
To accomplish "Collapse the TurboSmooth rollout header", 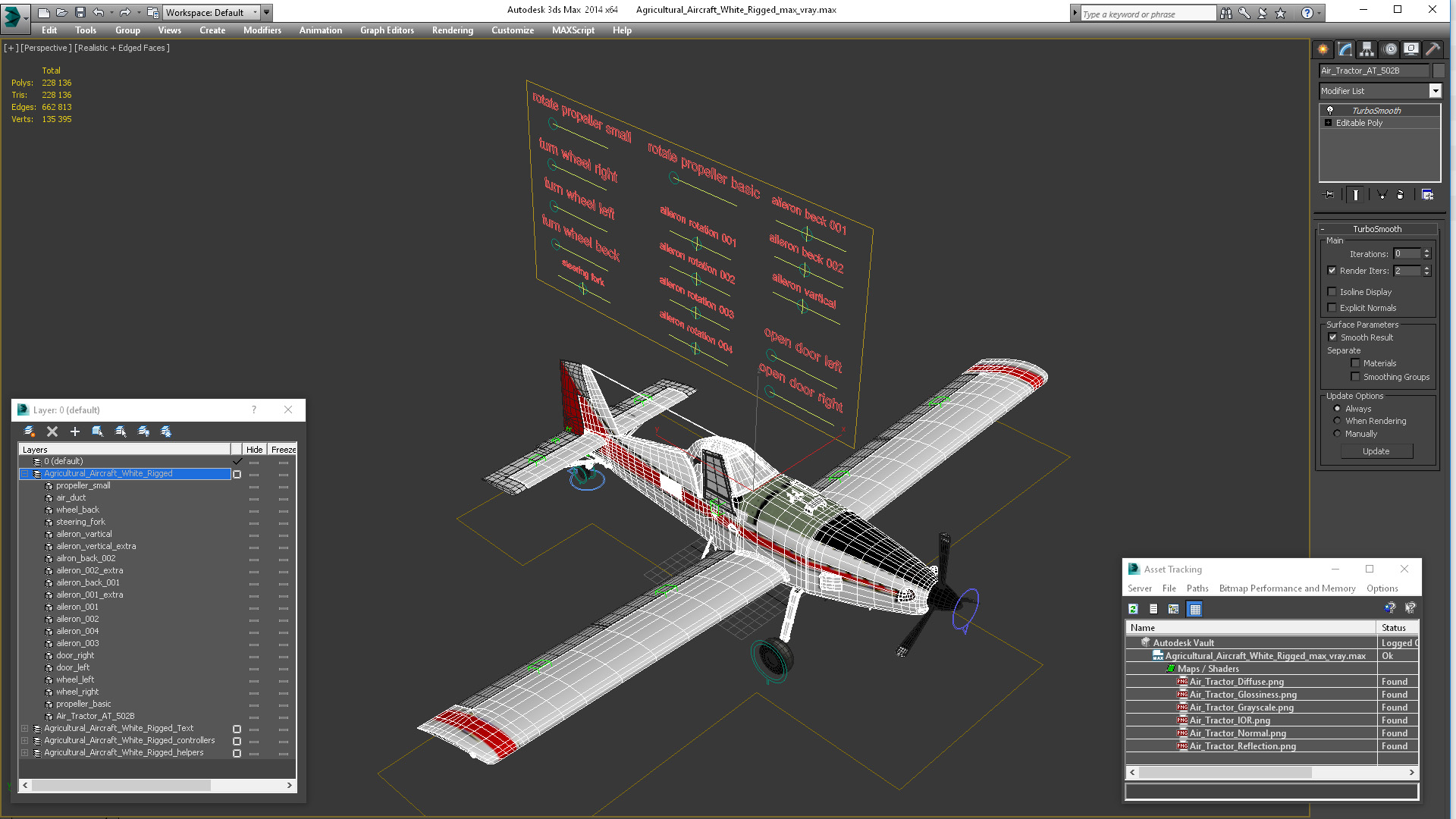I will click(1377, 229).
